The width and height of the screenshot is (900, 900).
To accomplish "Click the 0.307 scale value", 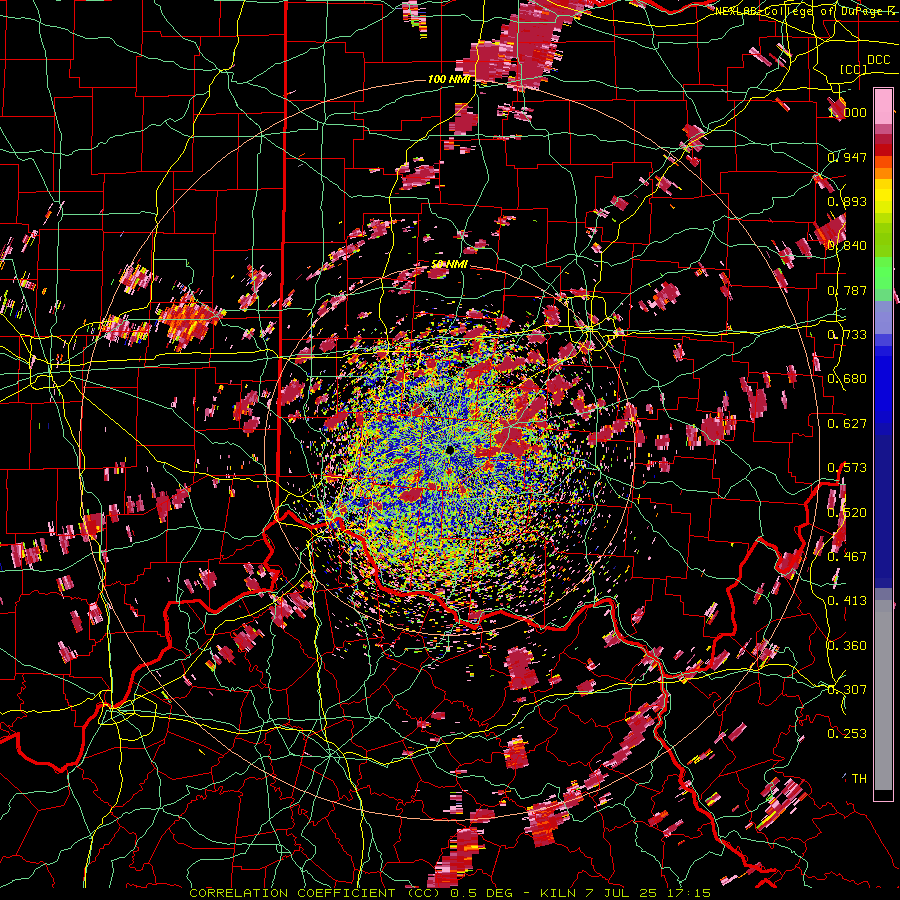I will (x=847, y=690).
